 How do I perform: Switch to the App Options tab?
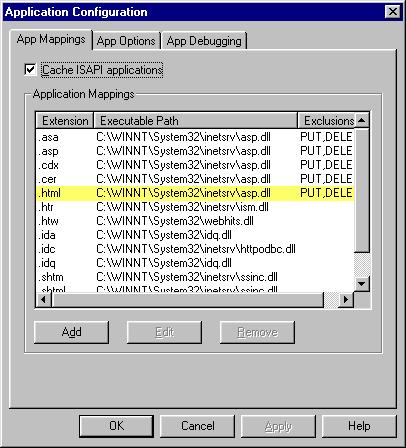126,41
